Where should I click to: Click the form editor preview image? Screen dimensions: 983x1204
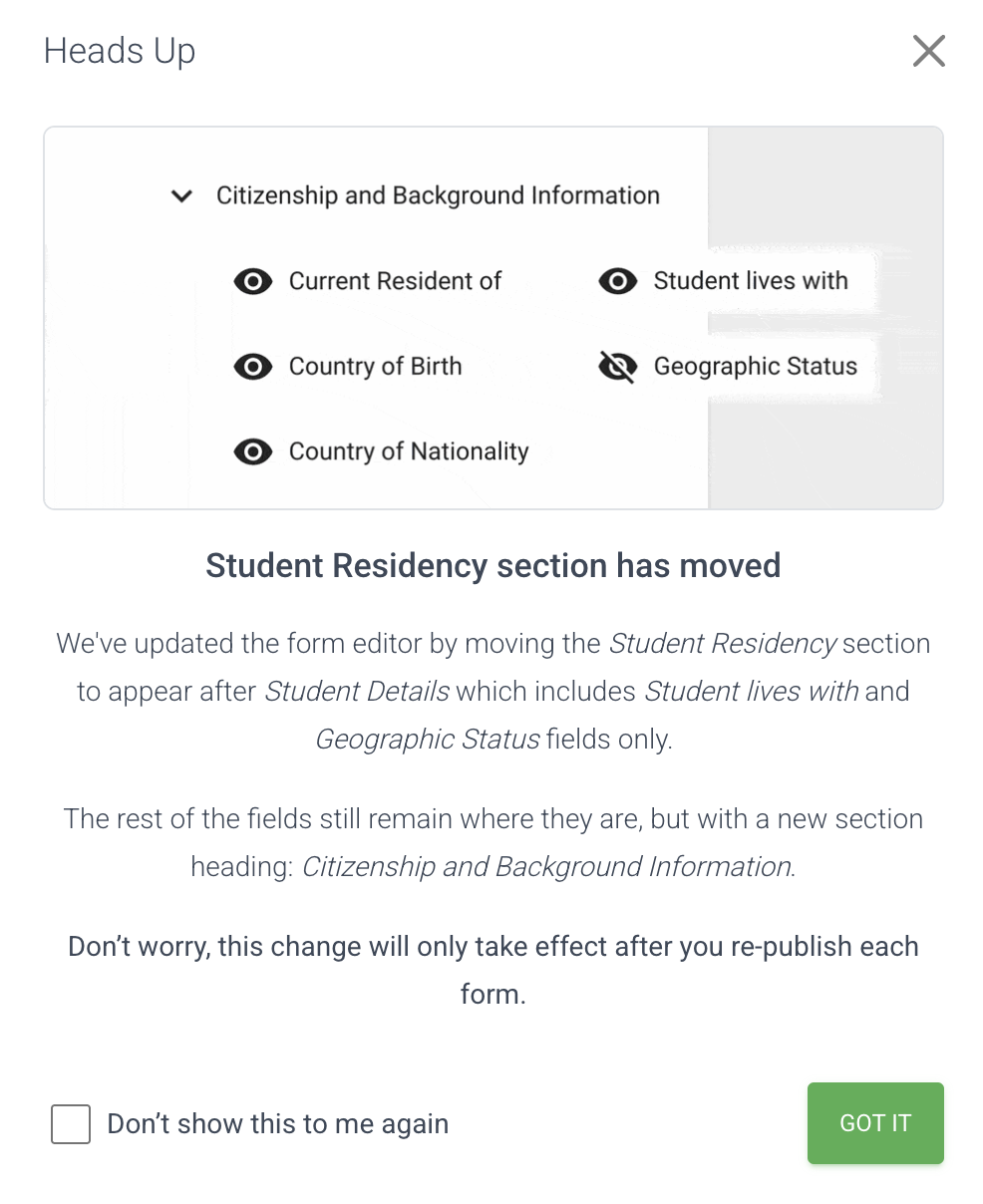(493, 318)
